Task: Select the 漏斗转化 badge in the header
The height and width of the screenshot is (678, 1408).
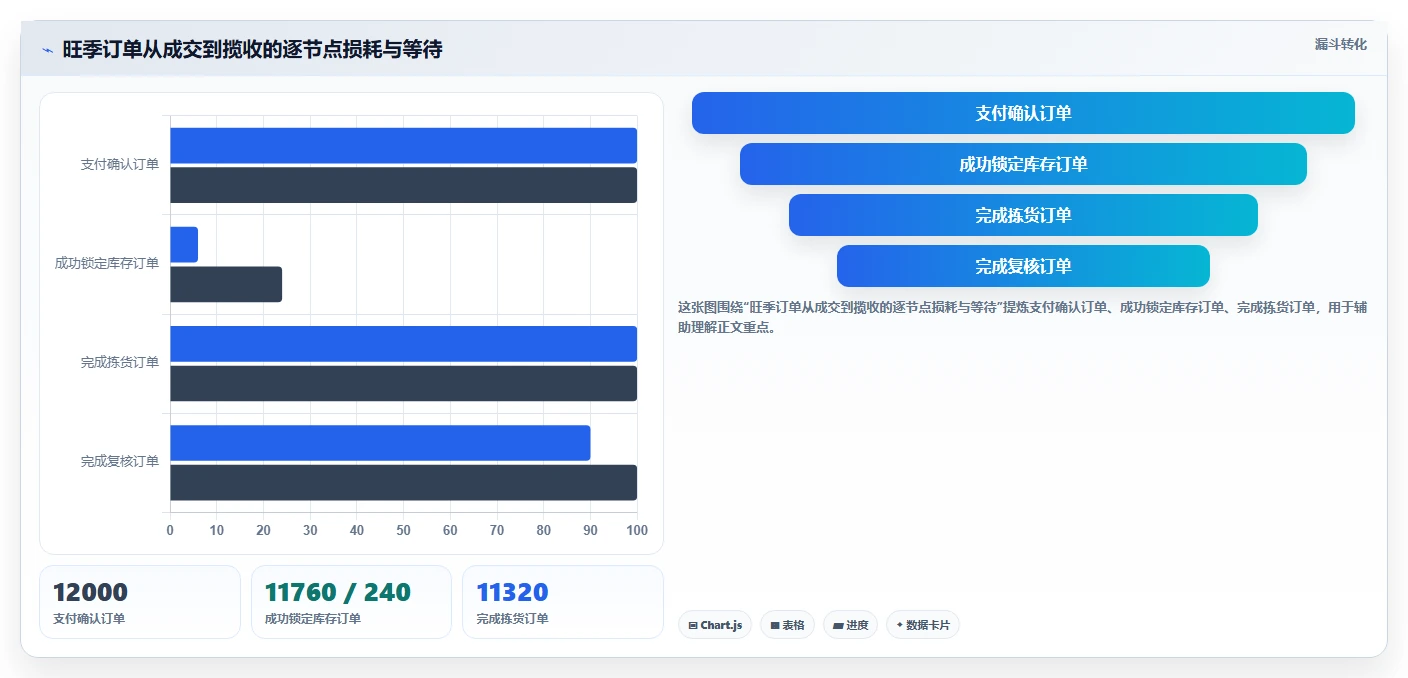Action: [x=1340, y=44]
